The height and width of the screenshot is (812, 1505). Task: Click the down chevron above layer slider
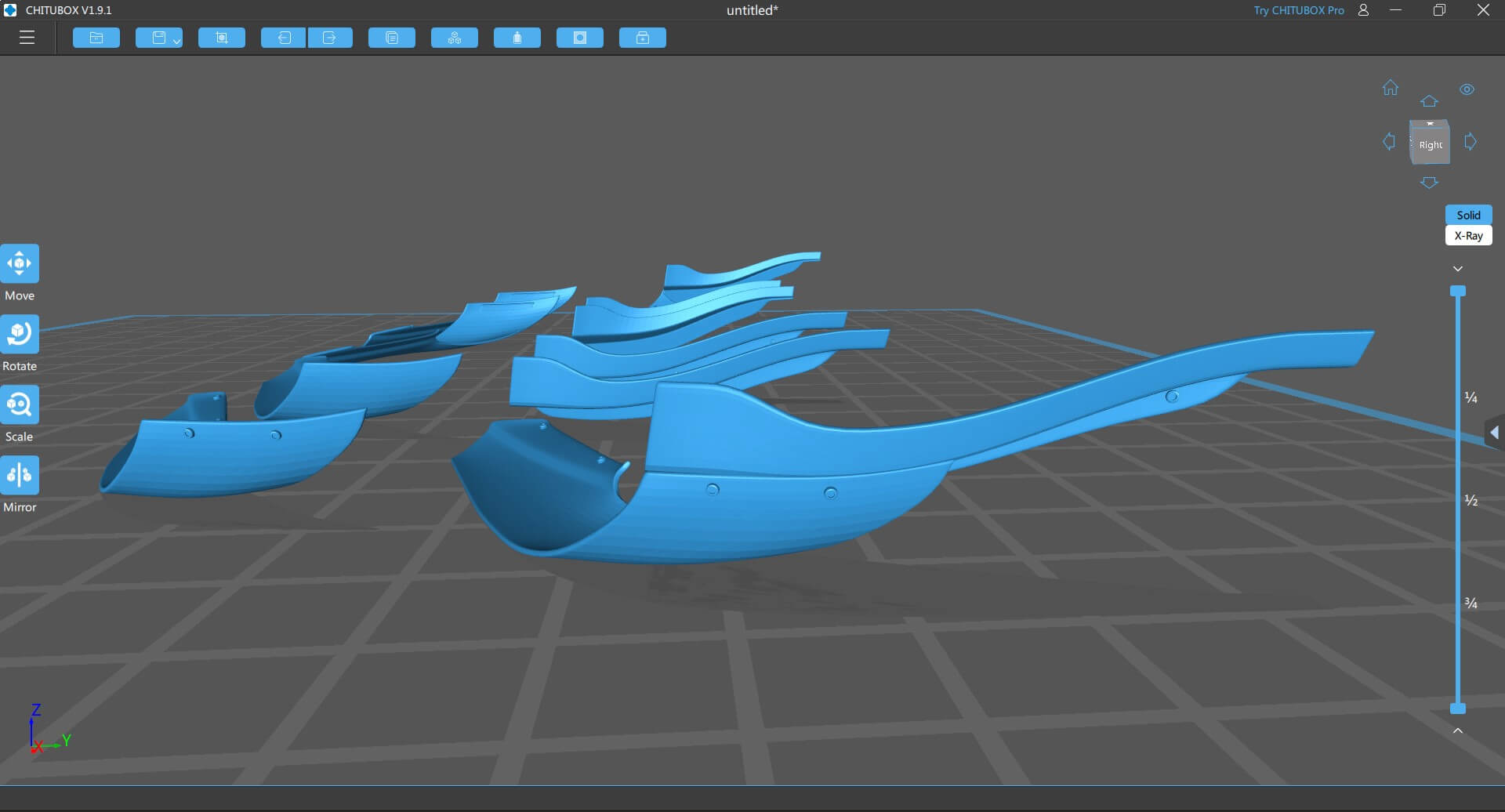tap(1458, 269)
